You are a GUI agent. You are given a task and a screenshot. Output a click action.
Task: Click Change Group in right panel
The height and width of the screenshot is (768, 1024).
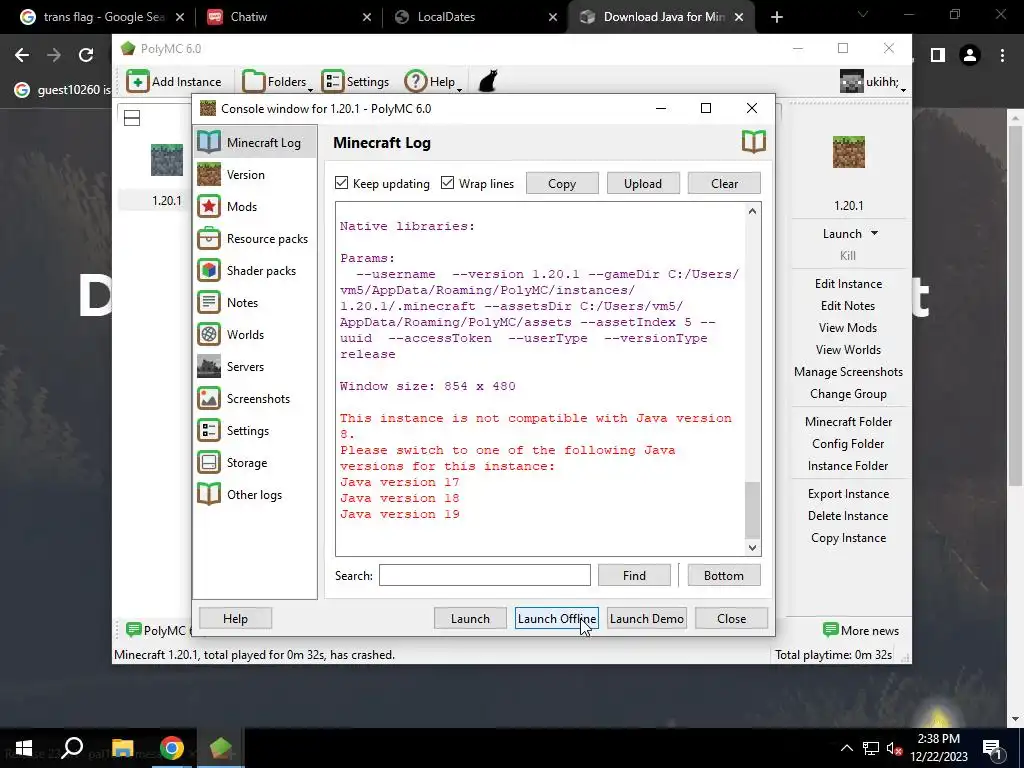pos(848,394)
